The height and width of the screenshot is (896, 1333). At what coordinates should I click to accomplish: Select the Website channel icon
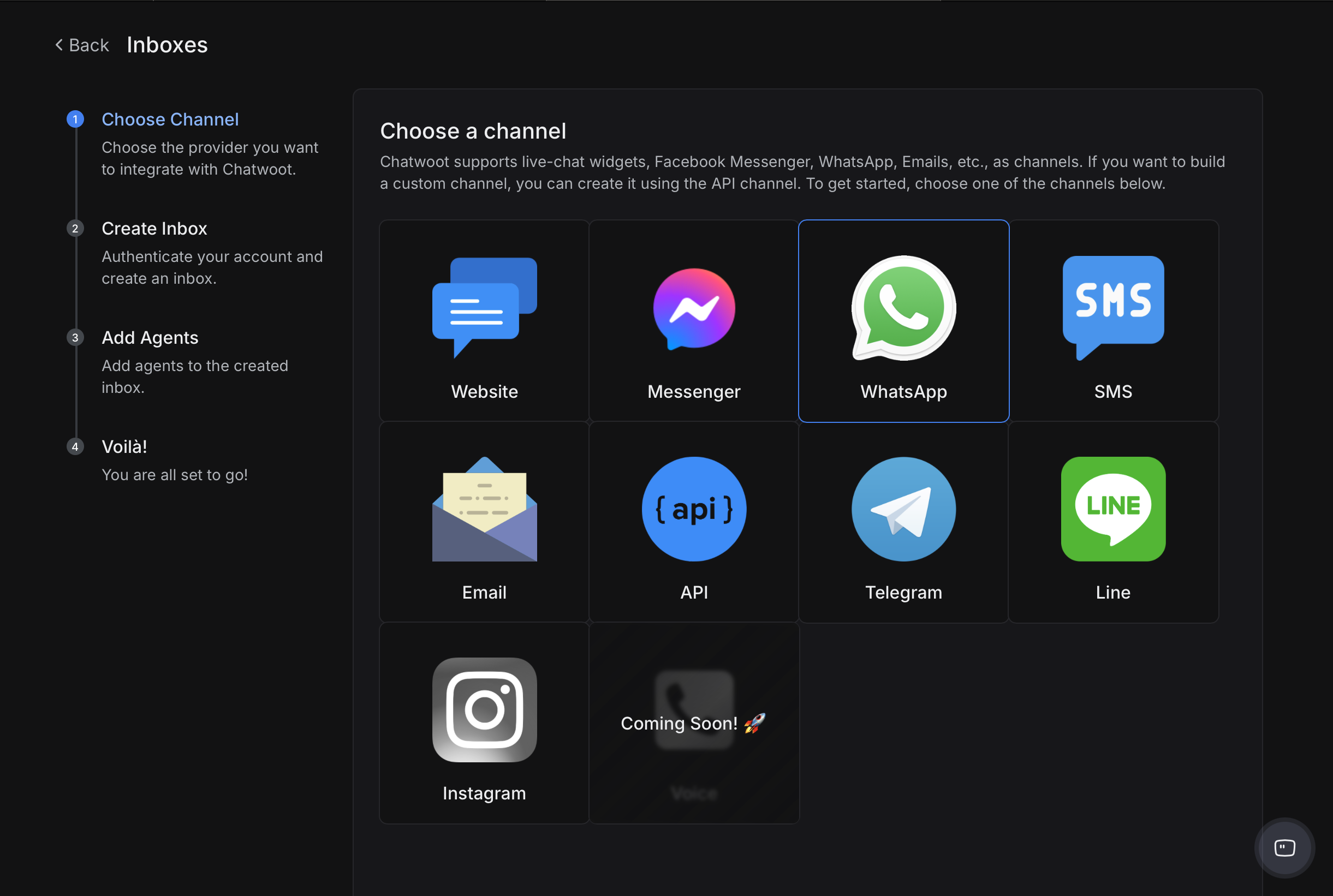pyautogui.click(x=484, y=307)
